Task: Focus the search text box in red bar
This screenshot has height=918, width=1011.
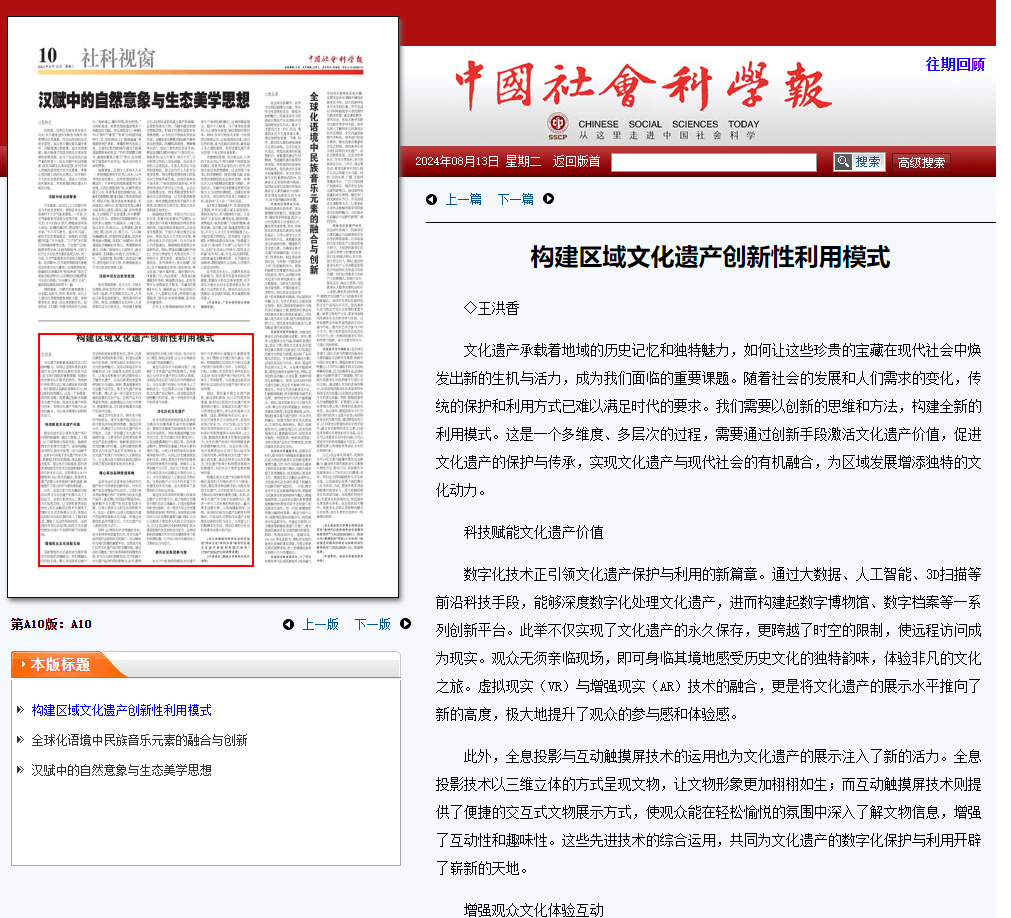Action: [713, 162]
